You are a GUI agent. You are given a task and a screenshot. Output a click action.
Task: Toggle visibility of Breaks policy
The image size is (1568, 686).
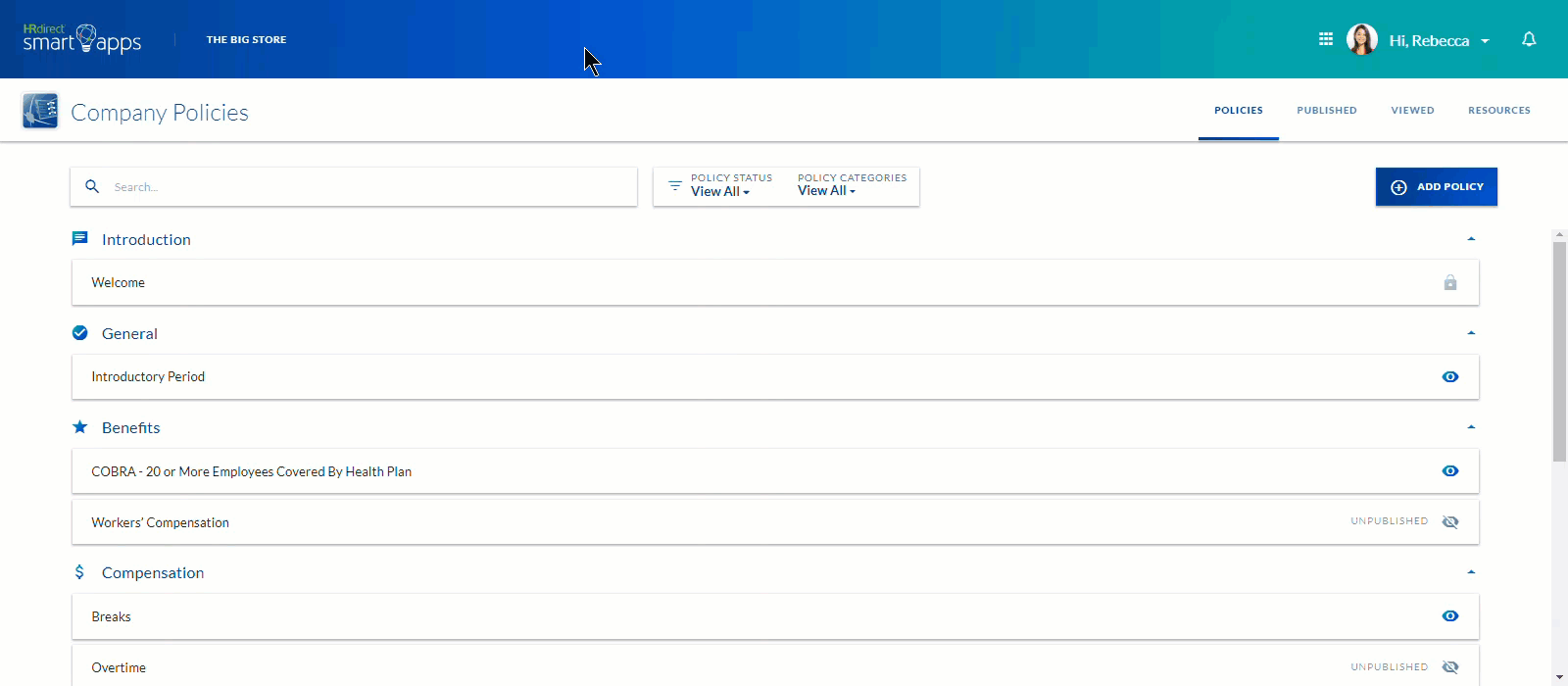1450,616
